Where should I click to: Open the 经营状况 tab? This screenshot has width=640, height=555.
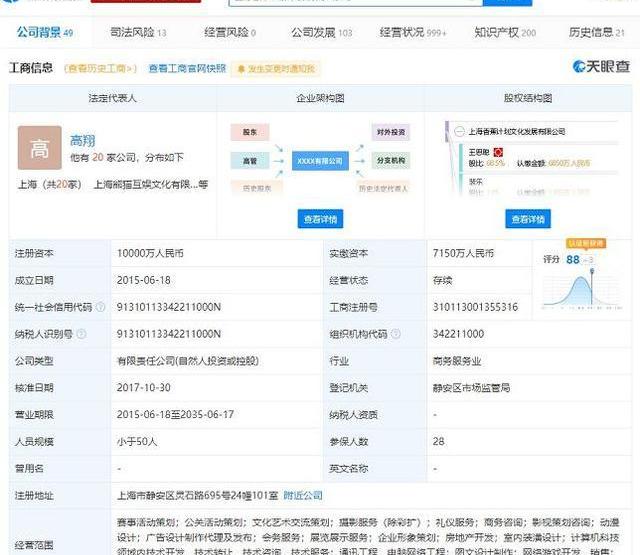coord(413,32)
